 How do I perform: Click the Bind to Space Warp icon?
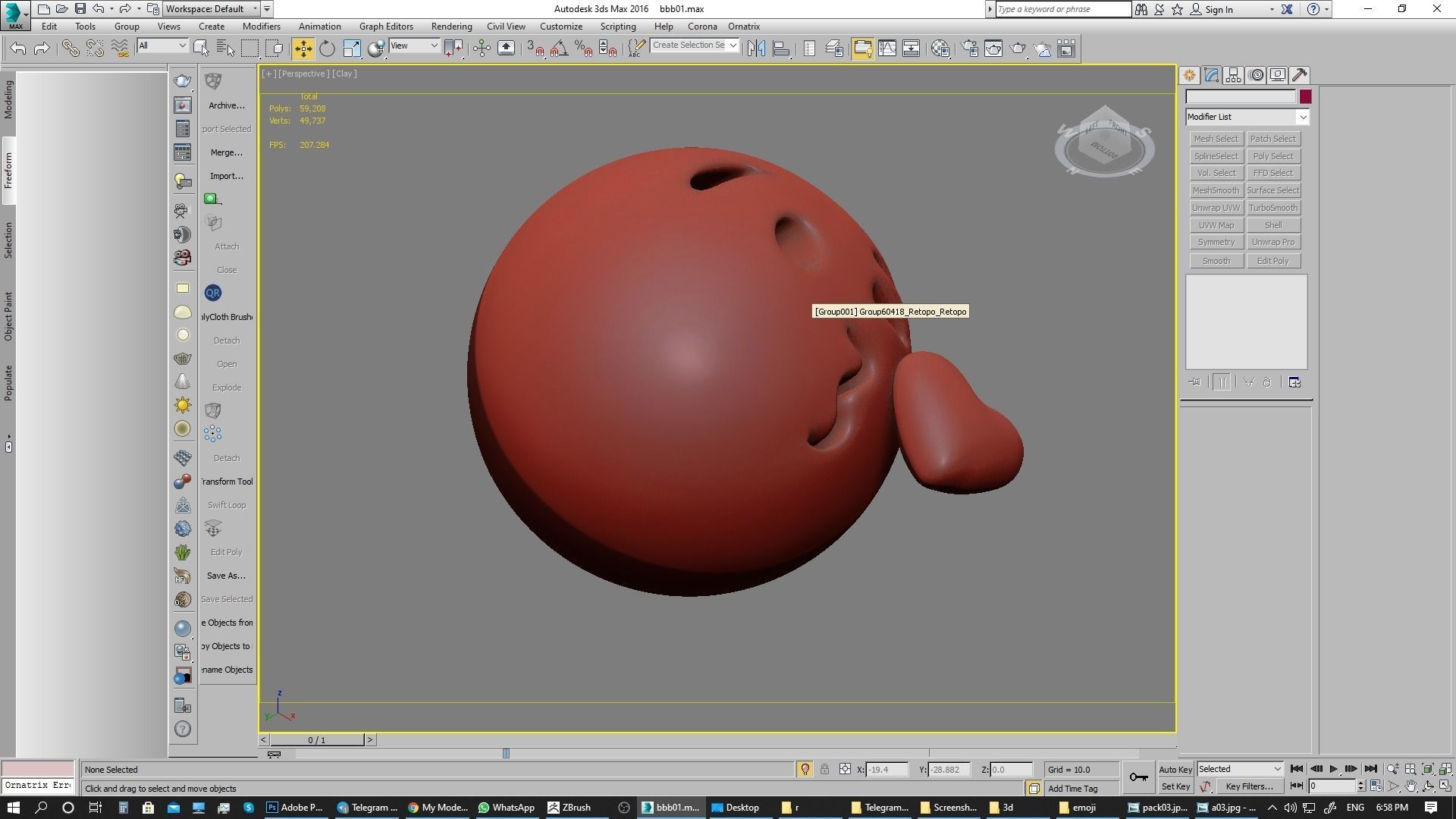tap(120, 49)
